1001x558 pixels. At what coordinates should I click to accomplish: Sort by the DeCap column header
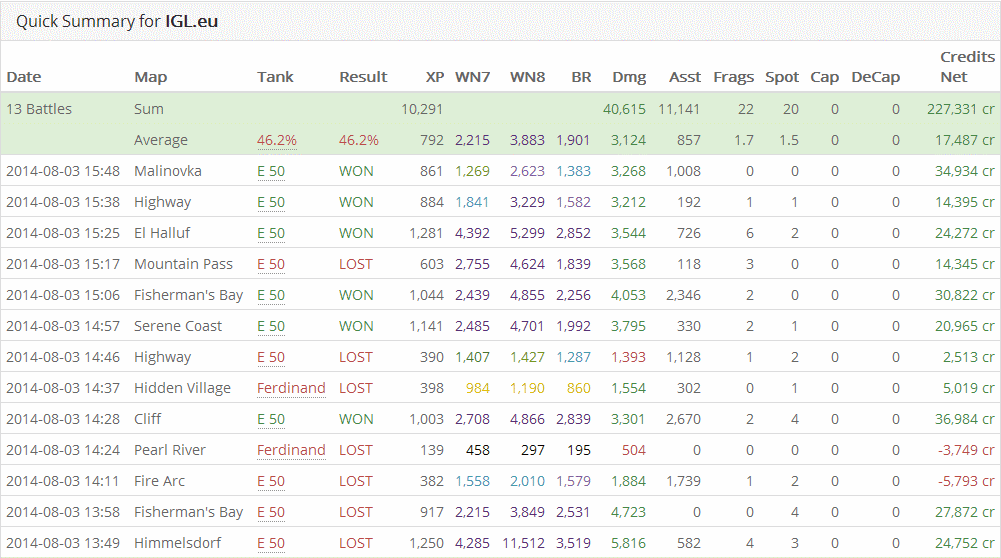click(875, 77)
